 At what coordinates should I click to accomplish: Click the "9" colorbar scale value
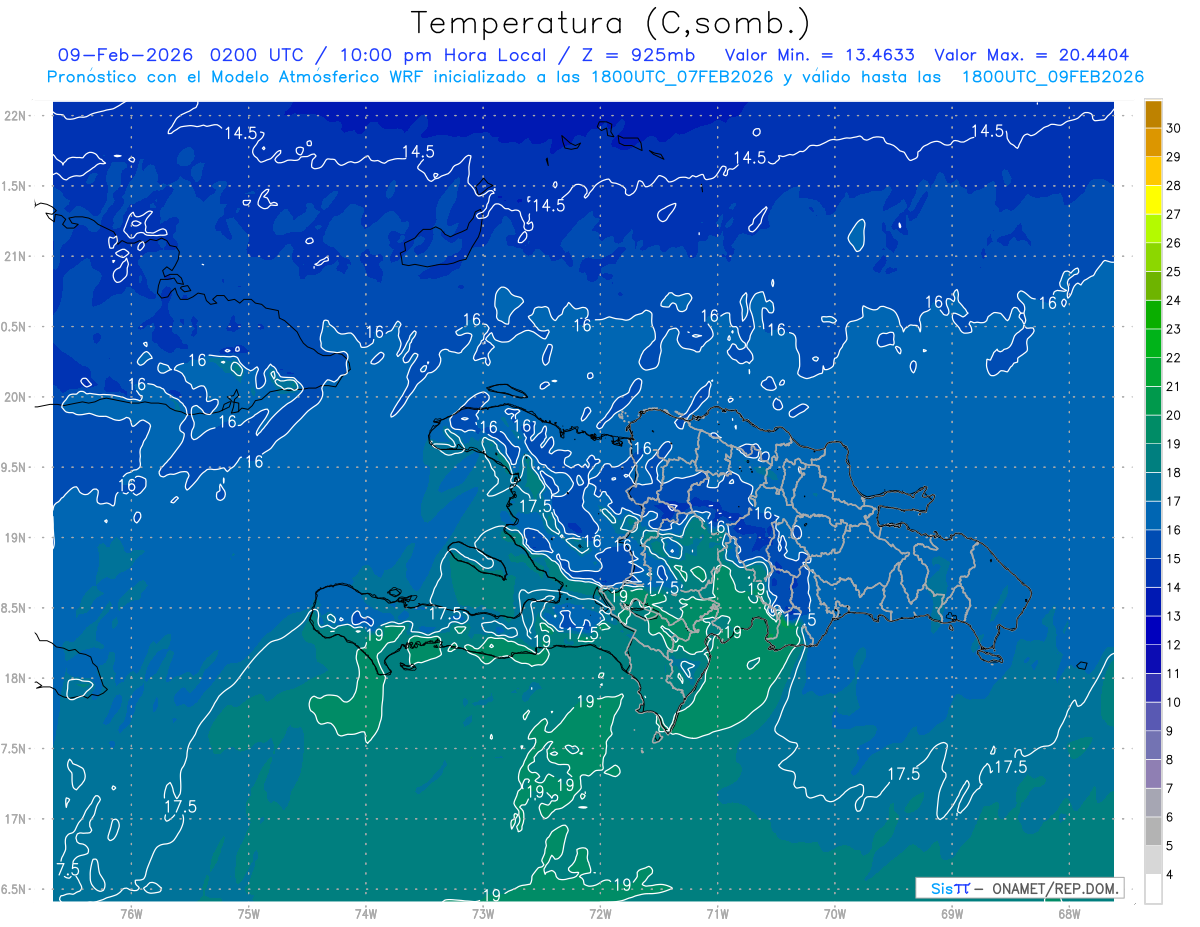coord(1170,731)
